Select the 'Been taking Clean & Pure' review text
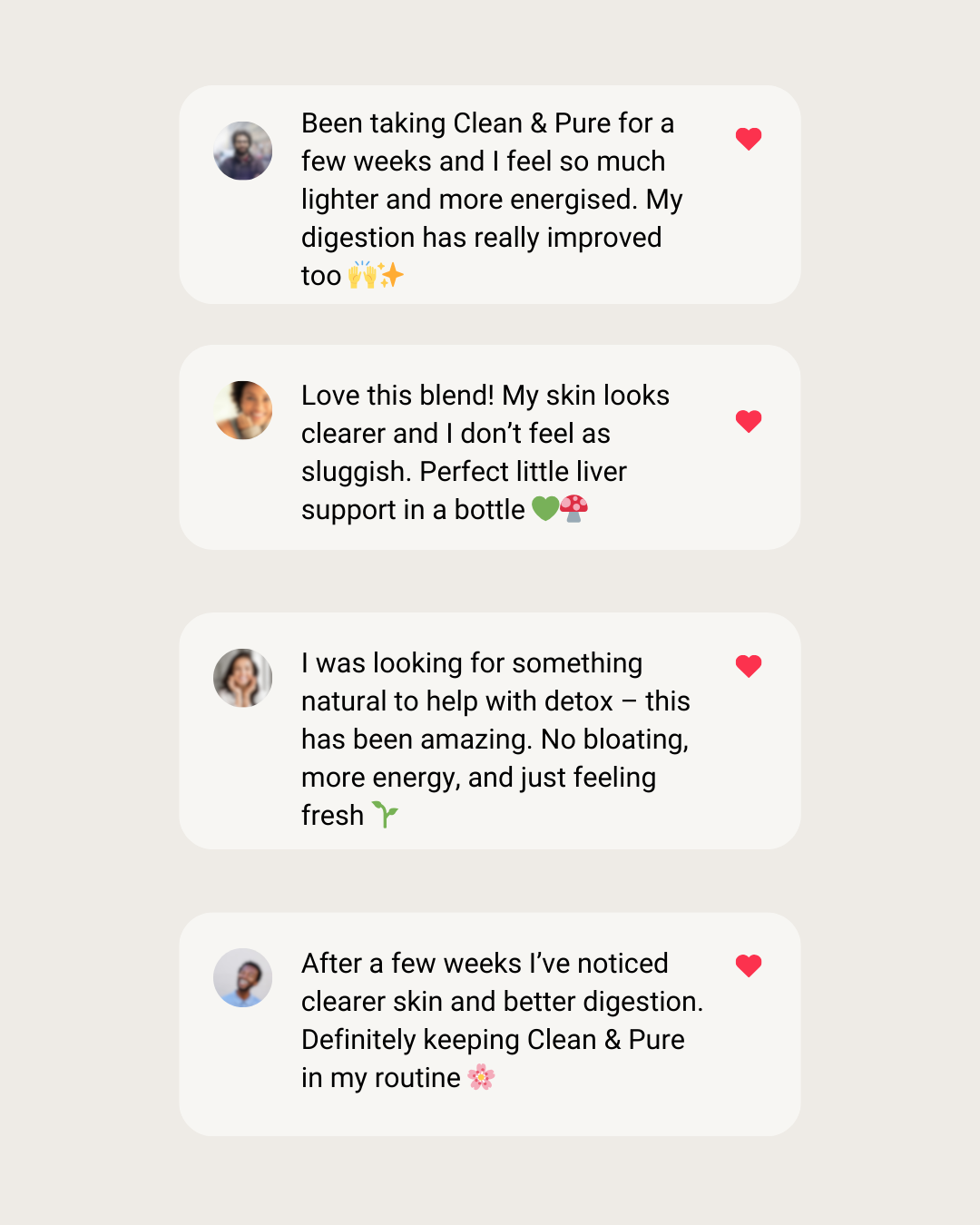 [x=491, y=199]
